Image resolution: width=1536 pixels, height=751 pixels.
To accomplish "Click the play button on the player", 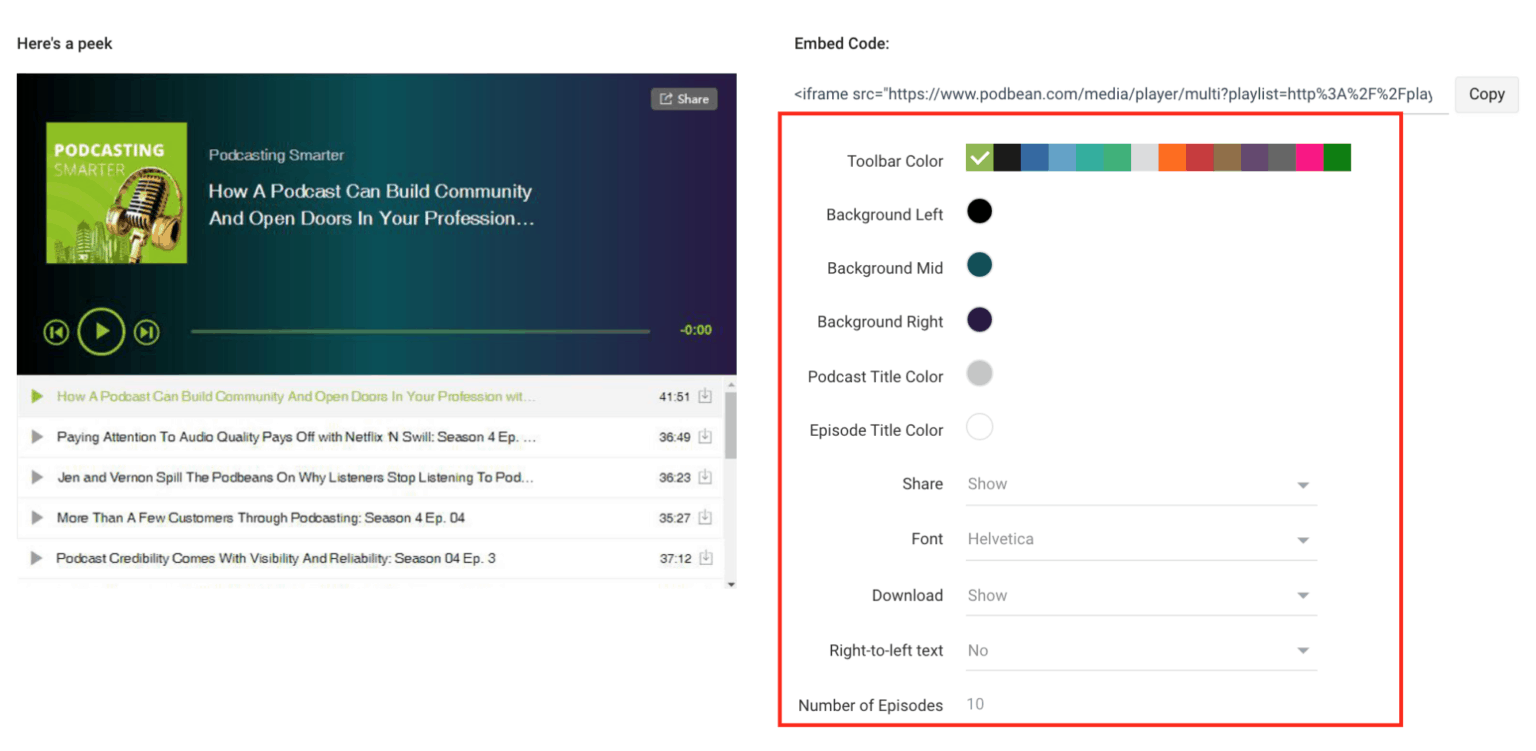I will (x=101, y=331).
